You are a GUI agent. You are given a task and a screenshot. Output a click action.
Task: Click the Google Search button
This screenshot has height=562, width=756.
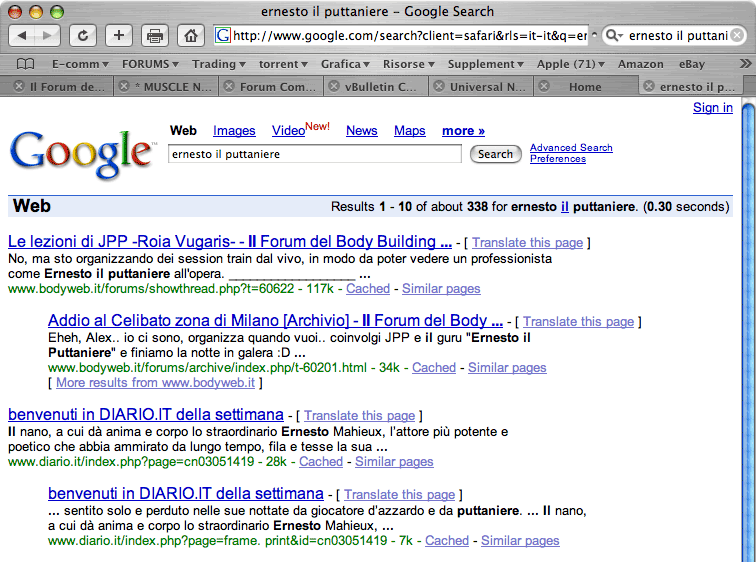pos(495,154)
